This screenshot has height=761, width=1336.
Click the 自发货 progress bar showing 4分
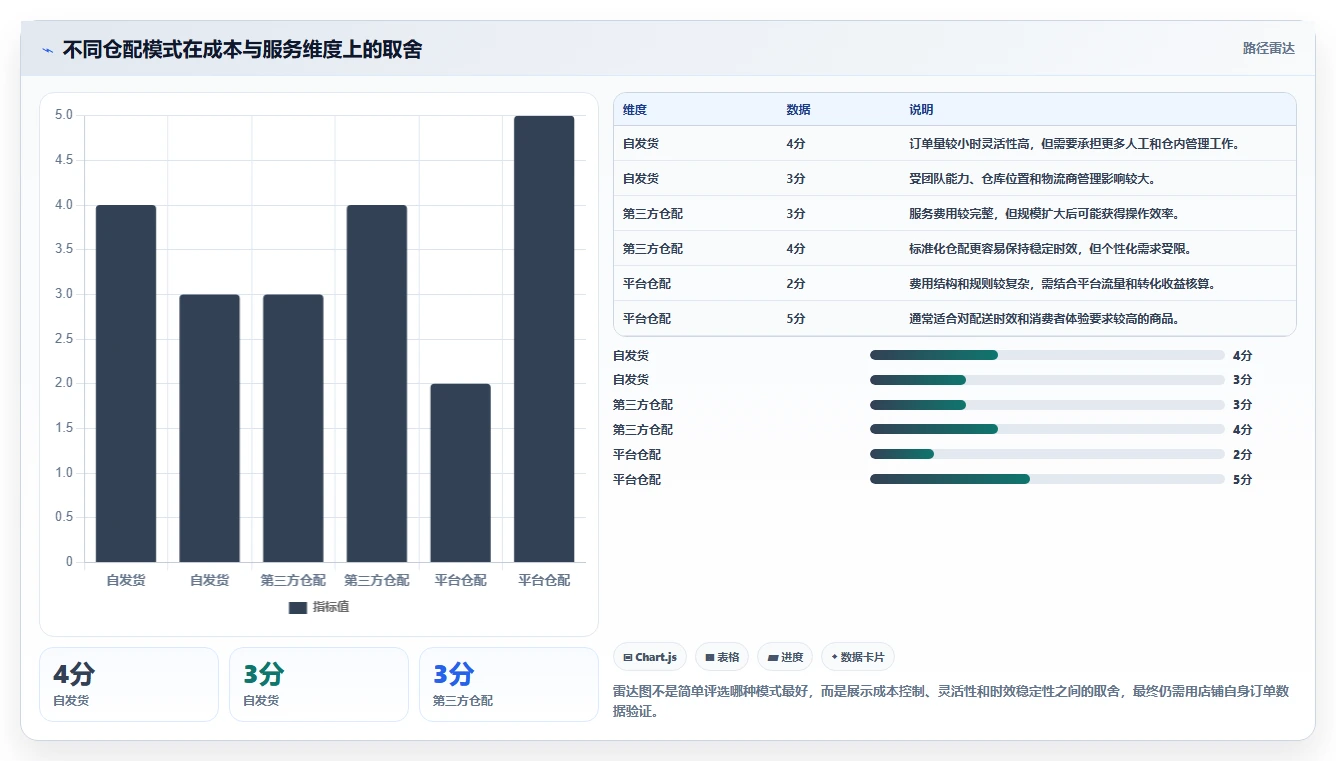[x=1047, y=355]
